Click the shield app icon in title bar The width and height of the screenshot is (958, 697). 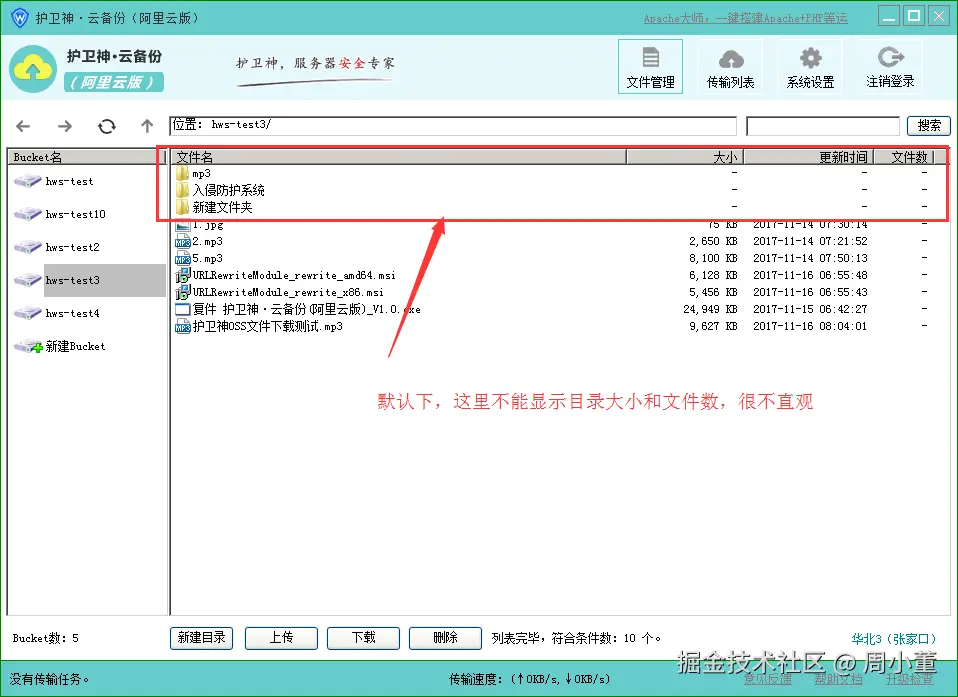[20, 18]
